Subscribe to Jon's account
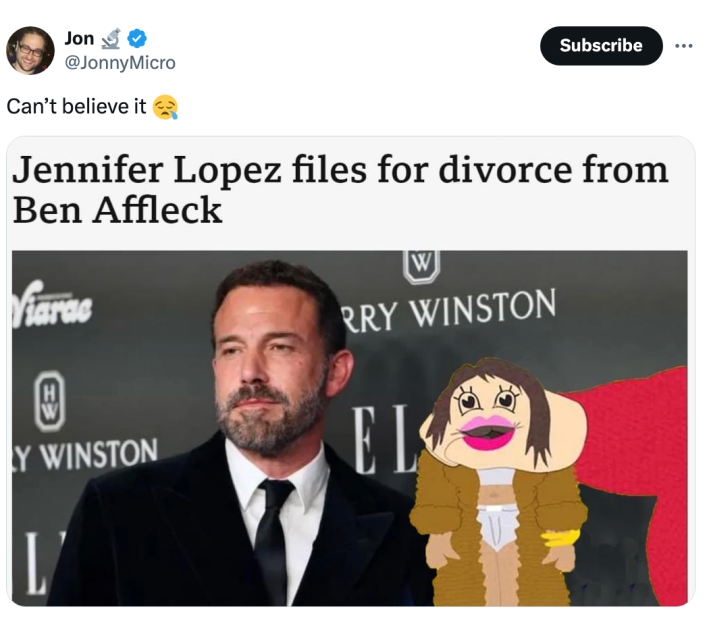Viewport: 709px width, 628px height. (x=601, y=46)
